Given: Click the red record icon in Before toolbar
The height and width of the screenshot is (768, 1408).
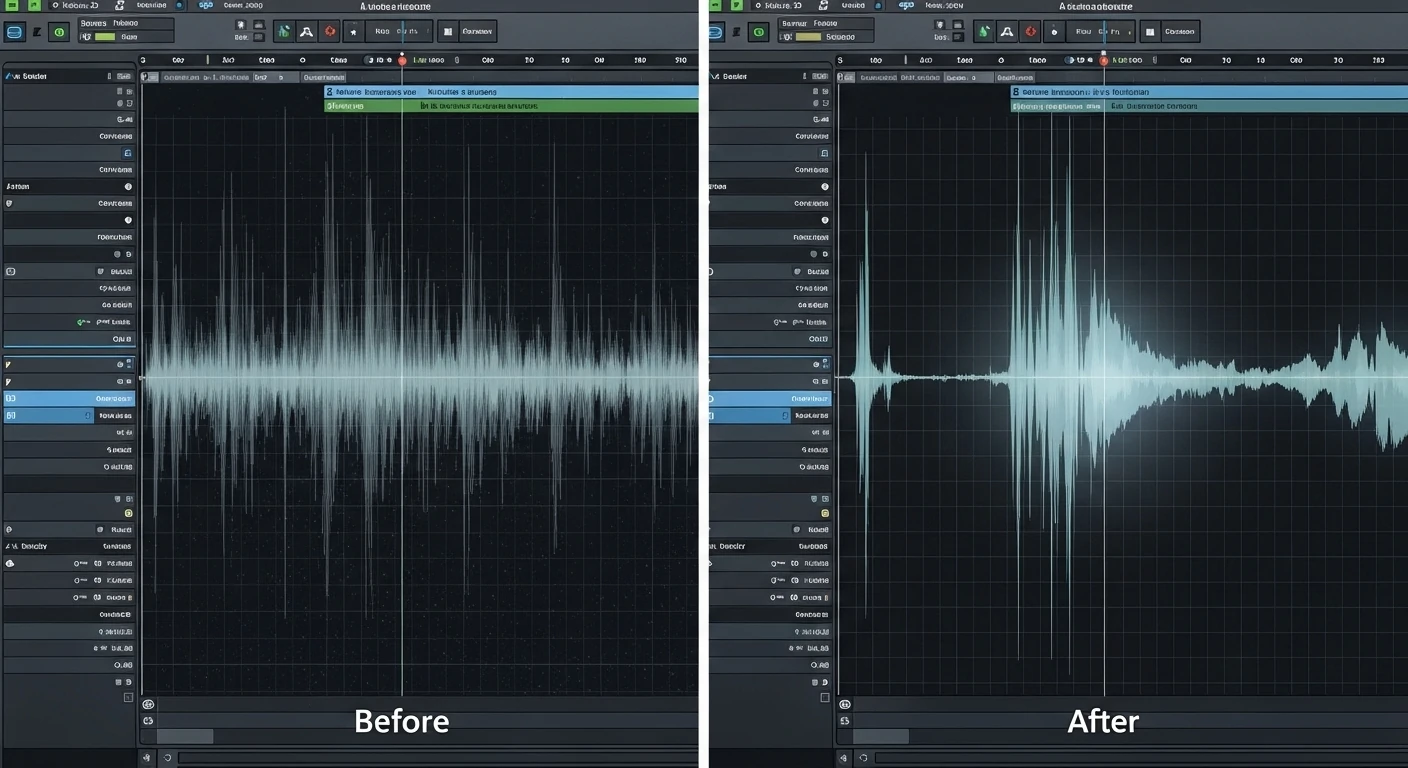Looking at the screenshot, I should tap(329, 32).
